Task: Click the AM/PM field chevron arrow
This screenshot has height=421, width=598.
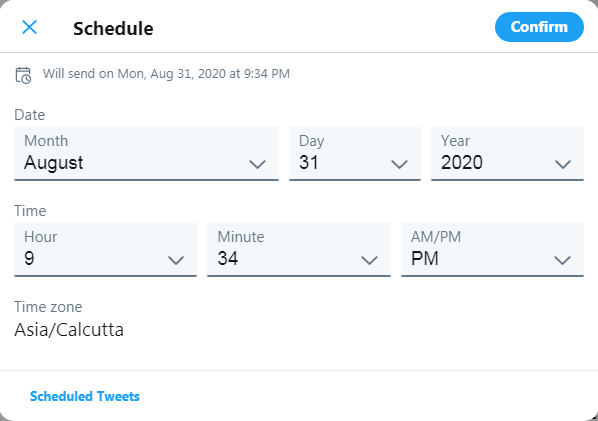Action: 563,260
